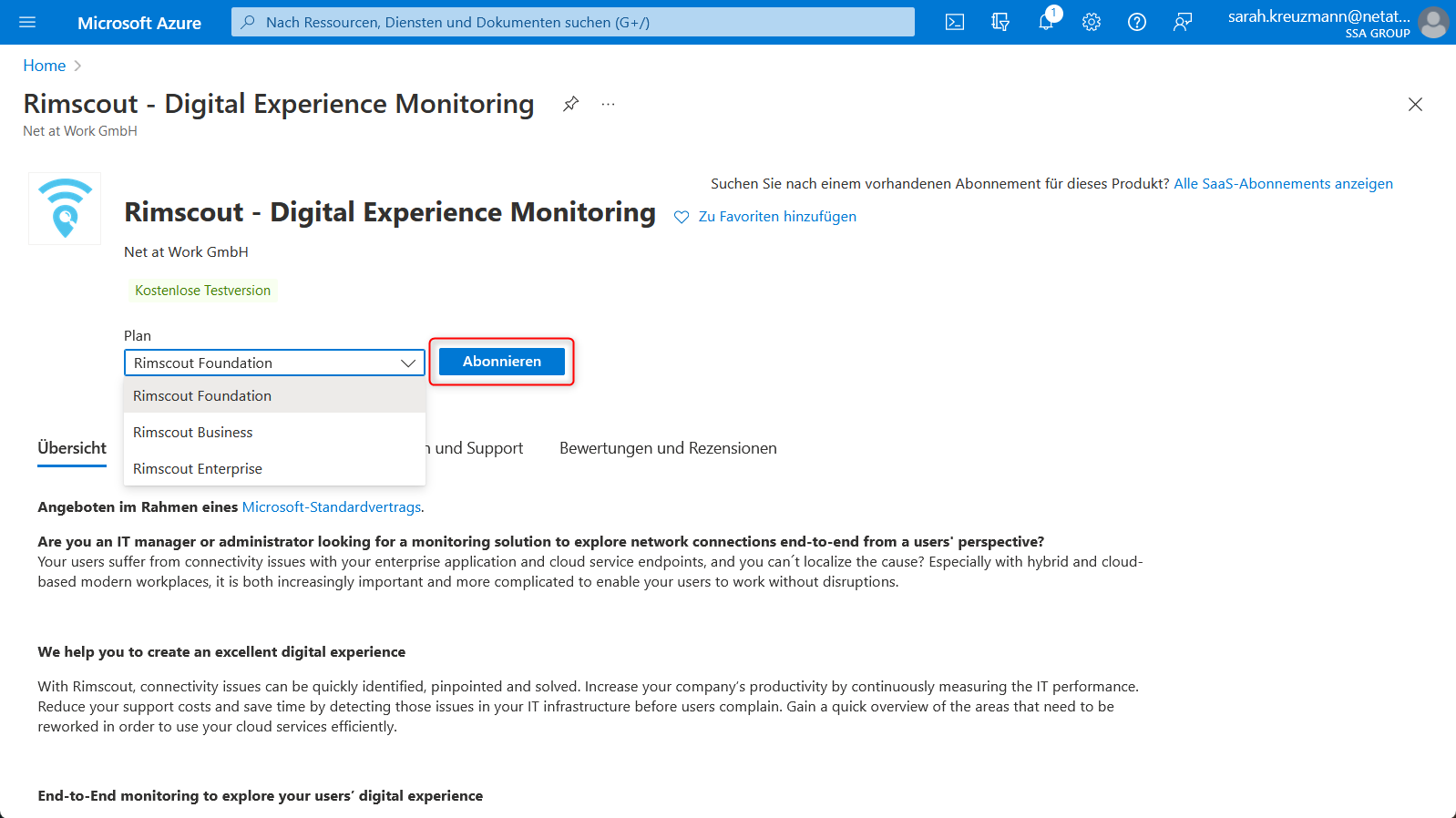
Task: Open the more options ellipsis by title
Action: coord(608,104)
